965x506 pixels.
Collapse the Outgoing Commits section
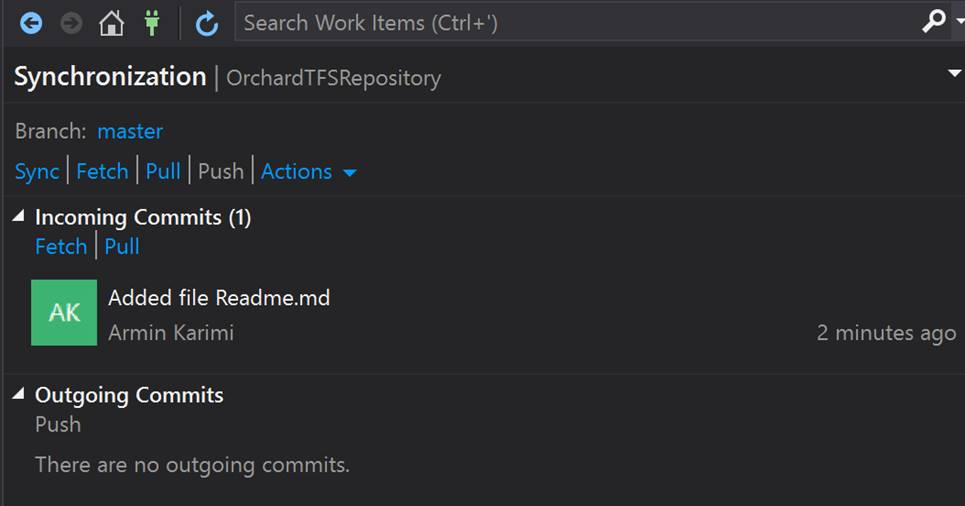pos(18,393)
